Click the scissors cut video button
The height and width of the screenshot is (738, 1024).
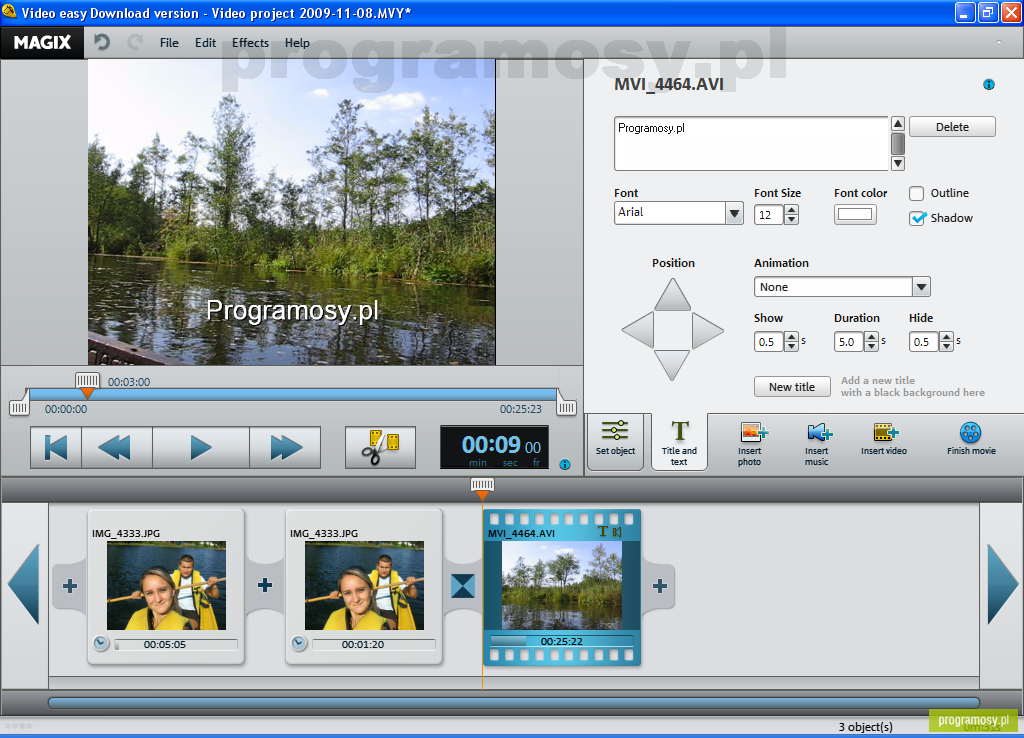click(381, 447)
